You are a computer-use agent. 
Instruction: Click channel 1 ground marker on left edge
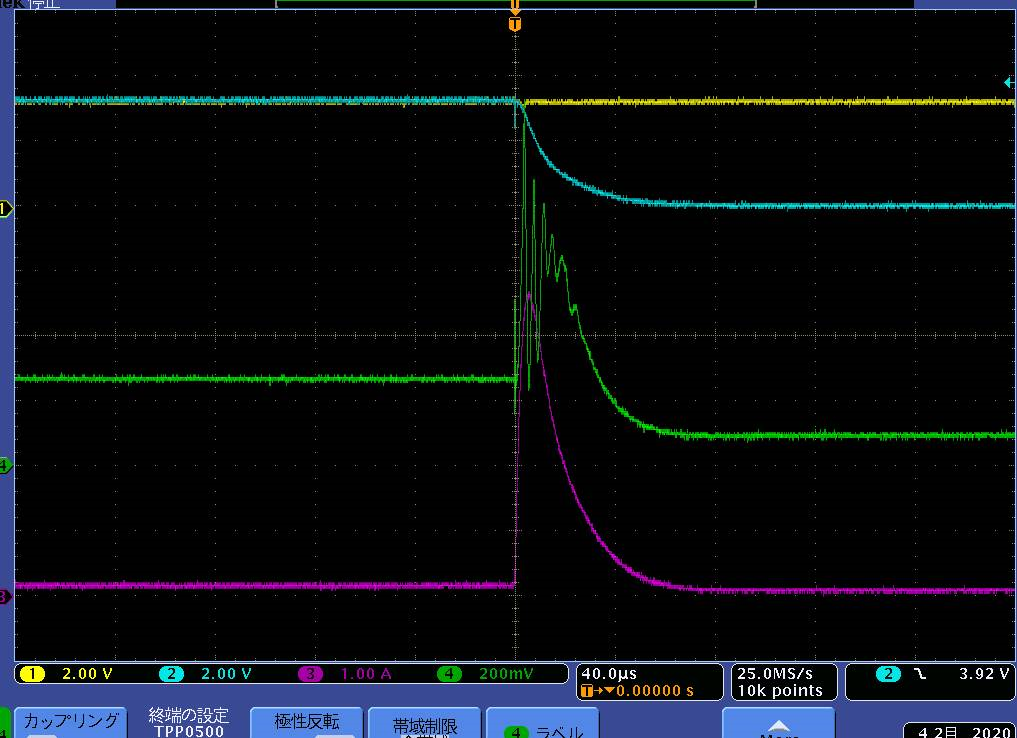coord(5,209)
